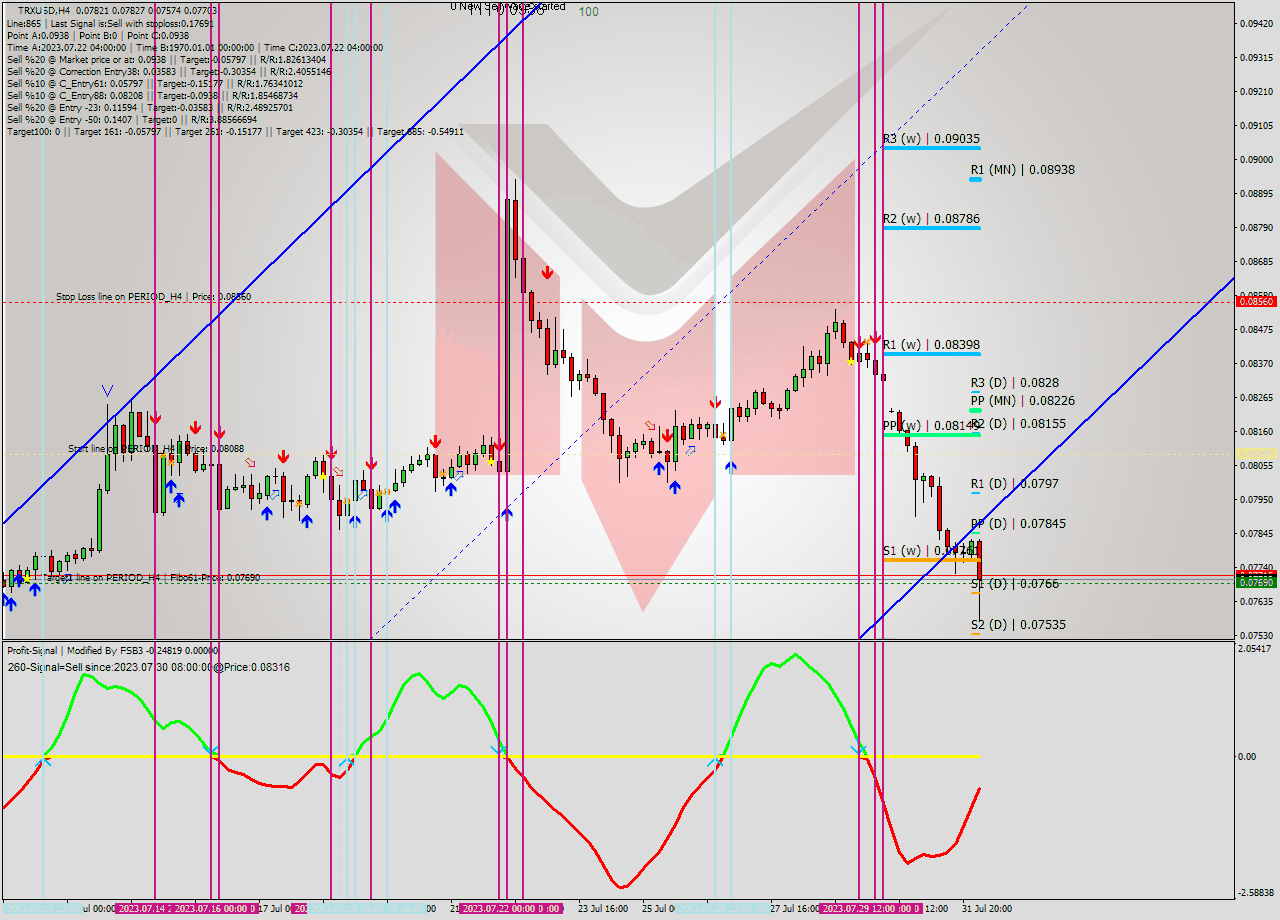Select the PP (D) | 0.07845 pivot label
Screen dimensions: 1280x920
(x=1018, y=523)
